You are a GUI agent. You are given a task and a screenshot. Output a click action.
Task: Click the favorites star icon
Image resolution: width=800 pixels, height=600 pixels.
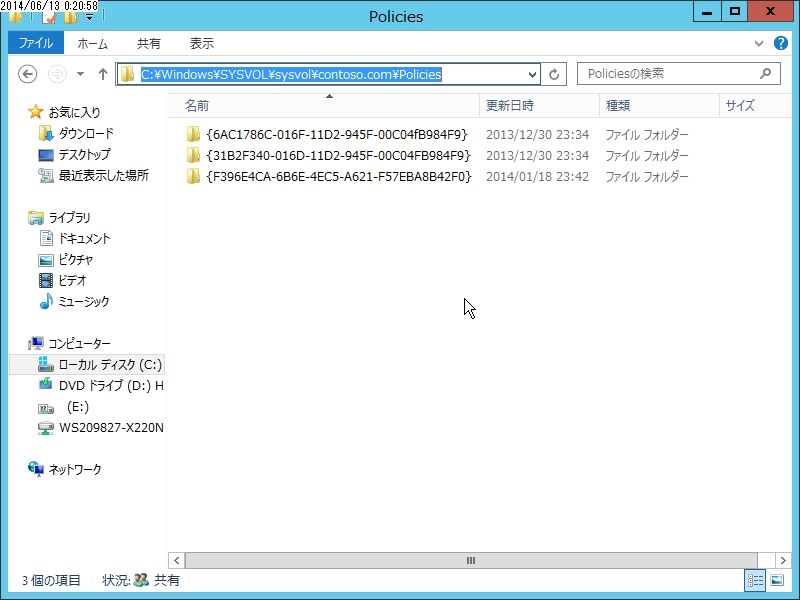(x=35, y=112)
